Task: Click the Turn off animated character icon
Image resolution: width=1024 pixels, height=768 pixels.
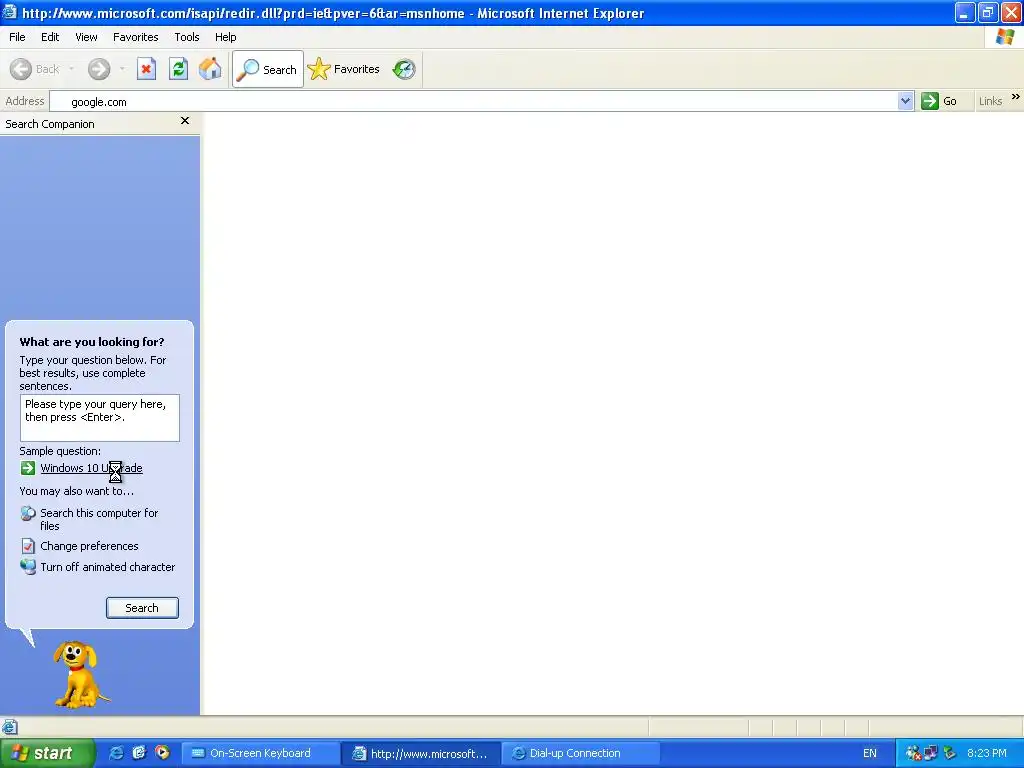Action: pos(27,567)
